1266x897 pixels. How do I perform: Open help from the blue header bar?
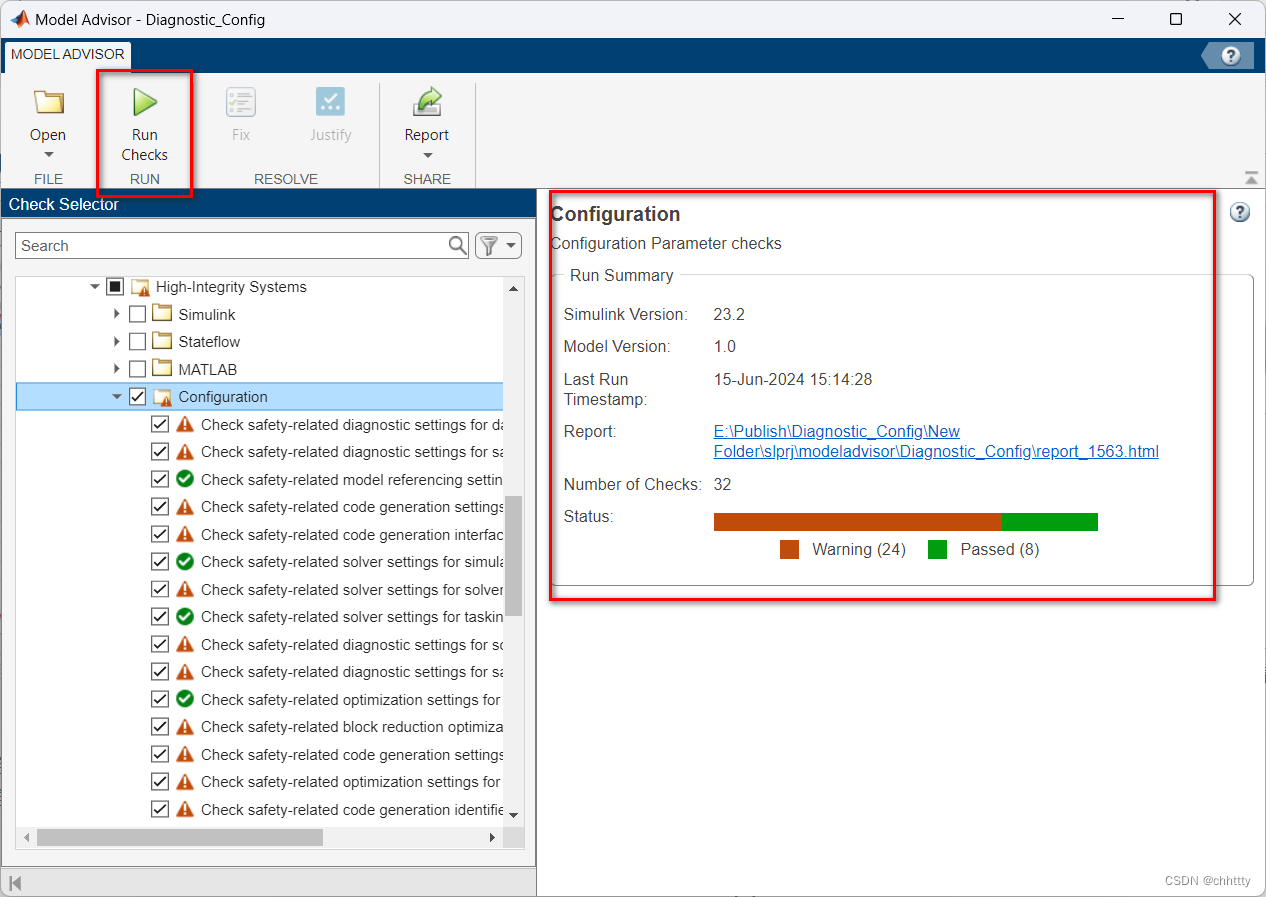click(x=1231, y=56)
